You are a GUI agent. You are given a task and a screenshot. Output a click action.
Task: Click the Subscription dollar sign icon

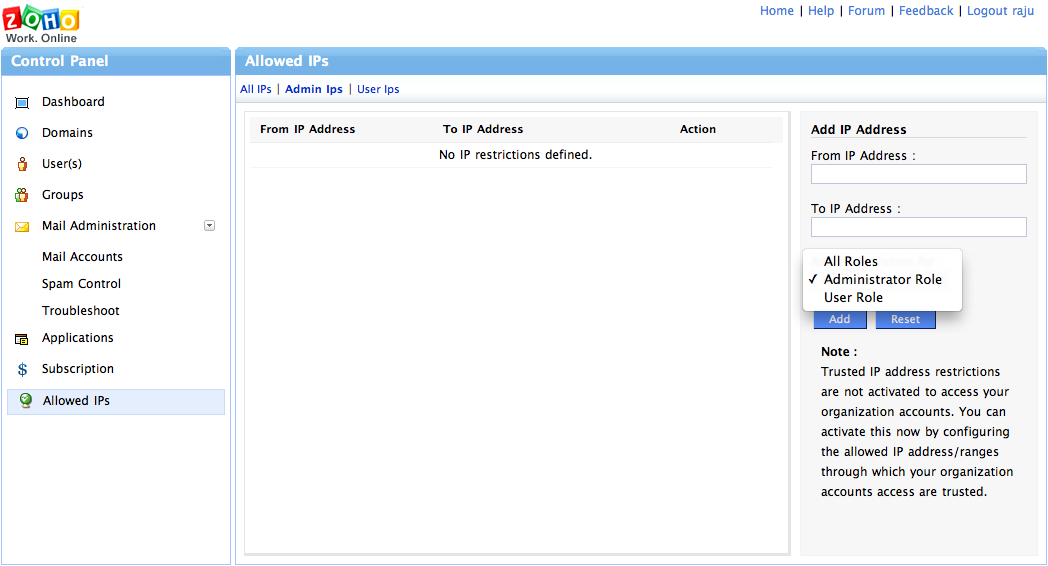tap(22, 370)
